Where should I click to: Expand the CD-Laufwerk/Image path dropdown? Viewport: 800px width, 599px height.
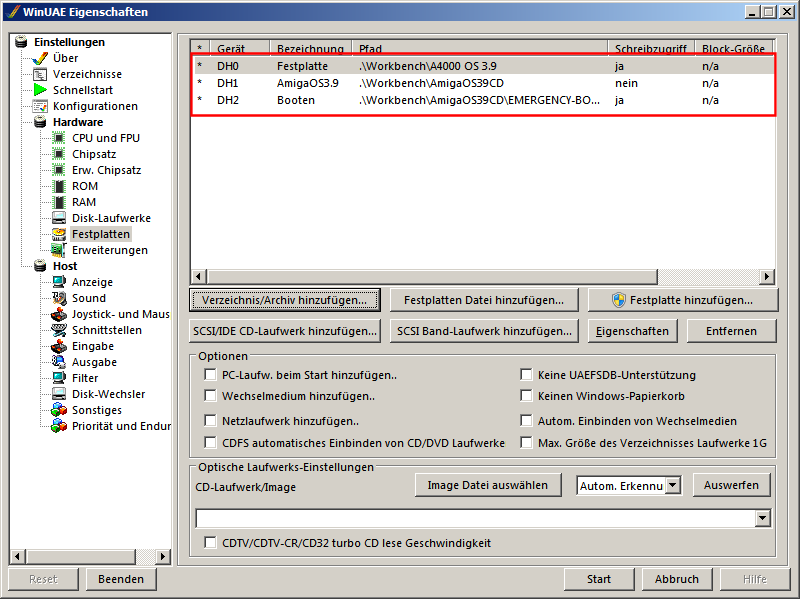[x=766, y=517]
